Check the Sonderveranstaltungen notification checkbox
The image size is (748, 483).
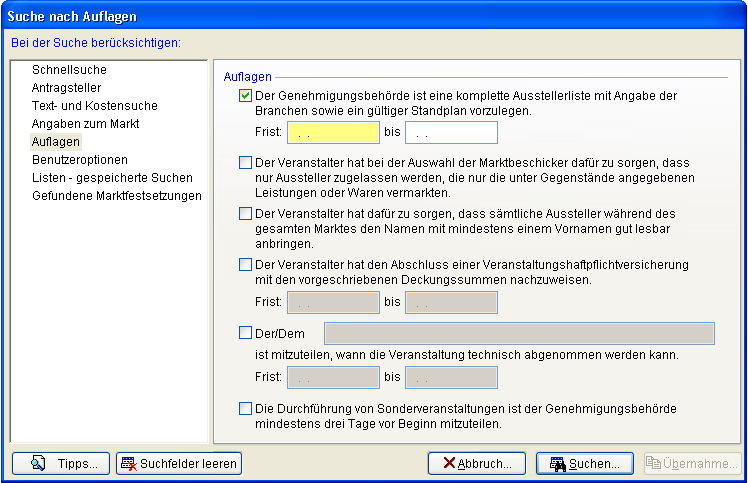tap(246, 408)
